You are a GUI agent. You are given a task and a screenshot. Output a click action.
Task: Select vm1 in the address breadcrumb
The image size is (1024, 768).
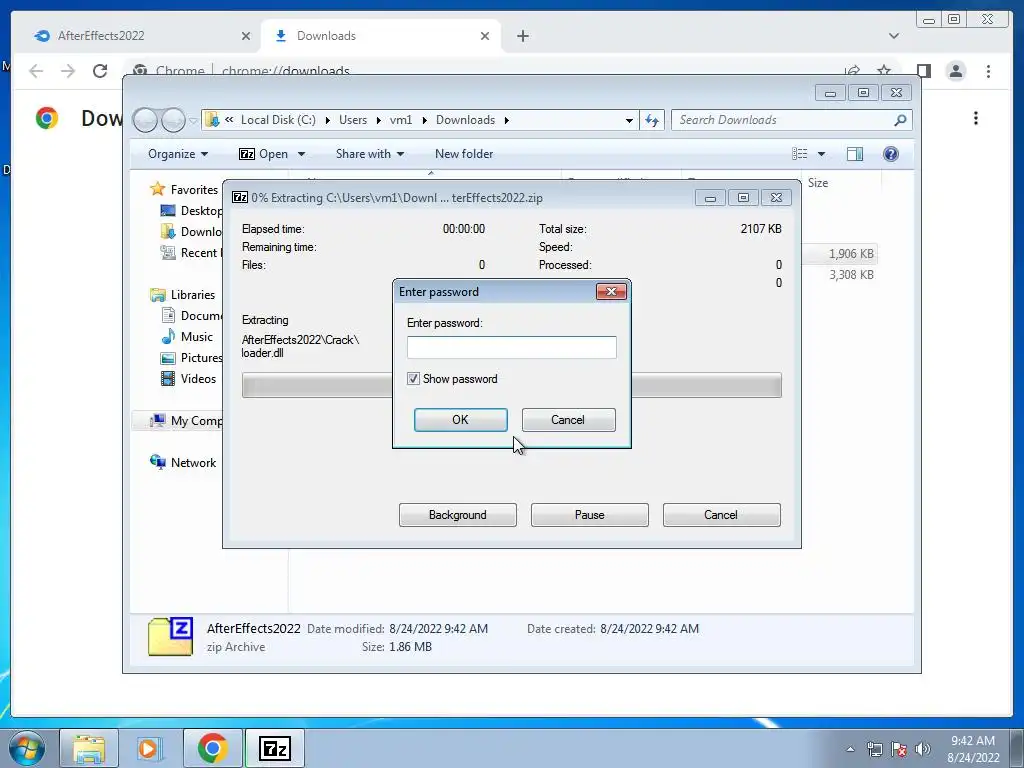[x=401, y=120]
